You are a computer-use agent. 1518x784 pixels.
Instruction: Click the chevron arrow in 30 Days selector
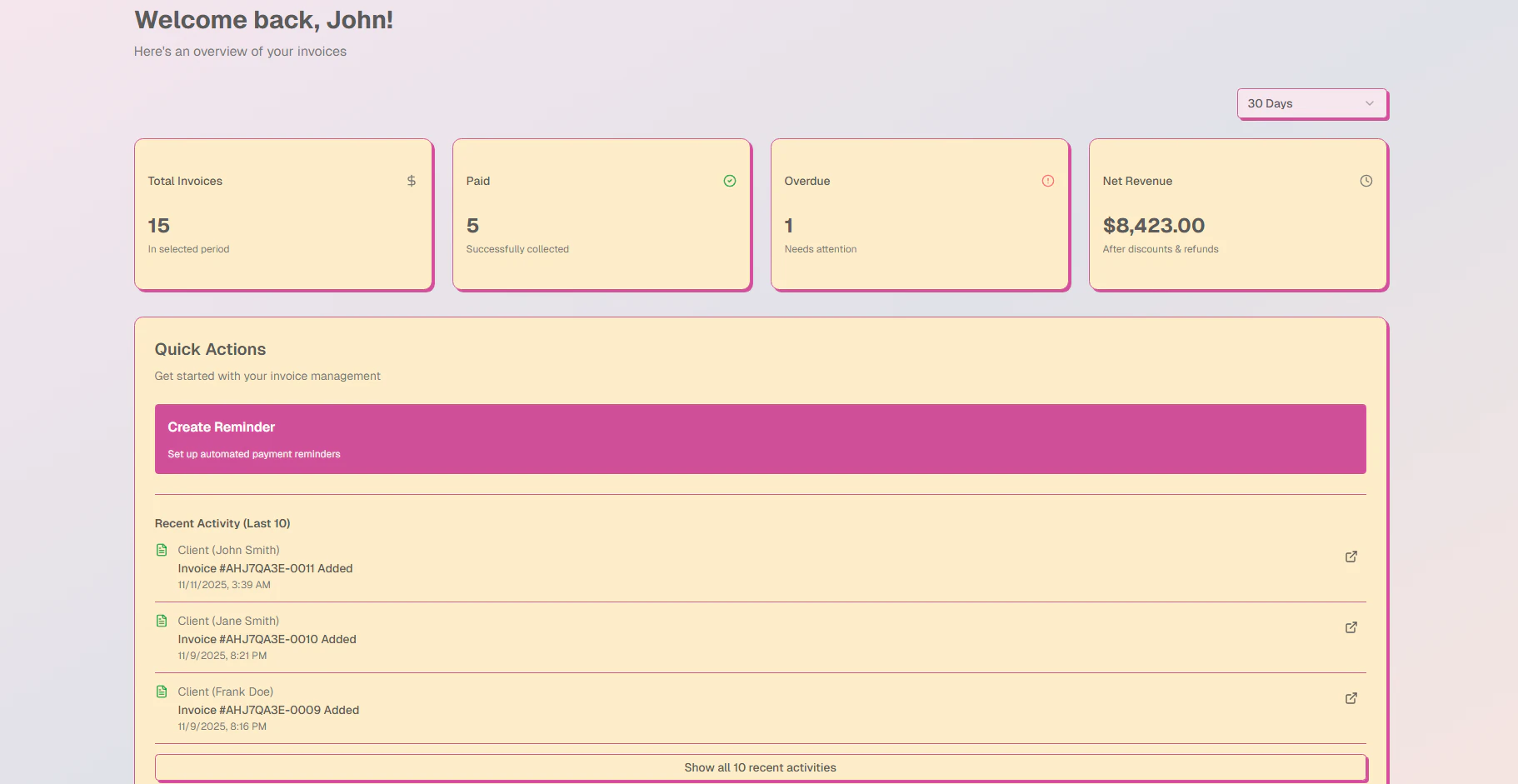point(1369,103)
